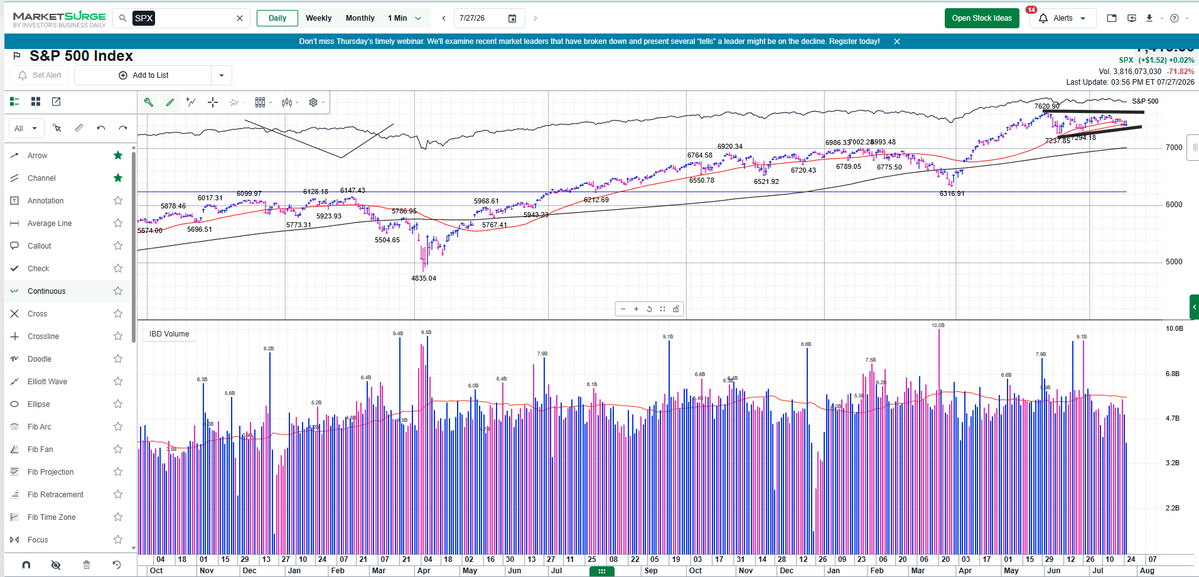The image size is (1199, 577).
Task: Open the All drawing tools filter dropdown
Action: click(x=26, y=128)
